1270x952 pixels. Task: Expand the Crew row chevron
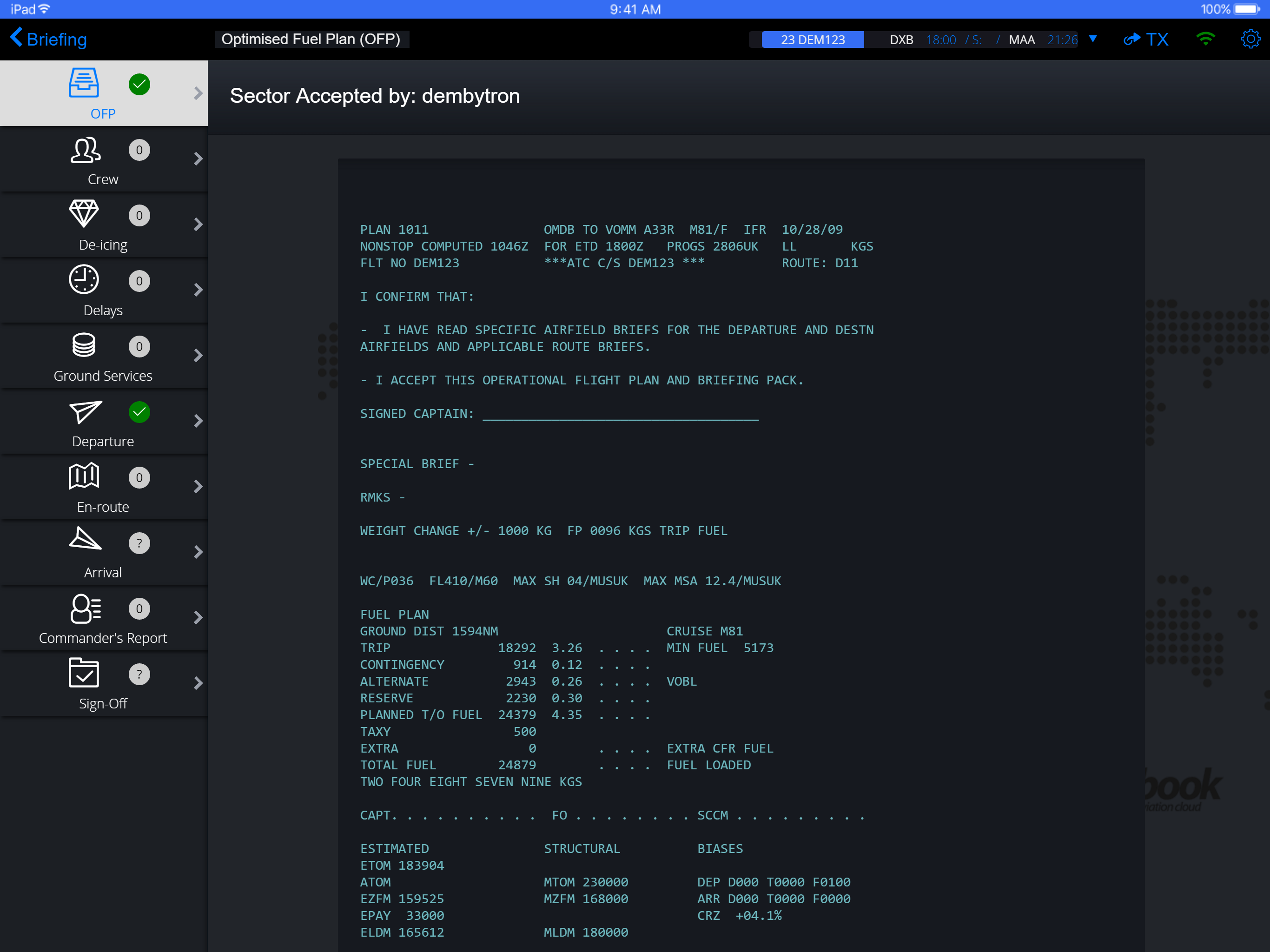pyautogui.click(x=198, y=159)
